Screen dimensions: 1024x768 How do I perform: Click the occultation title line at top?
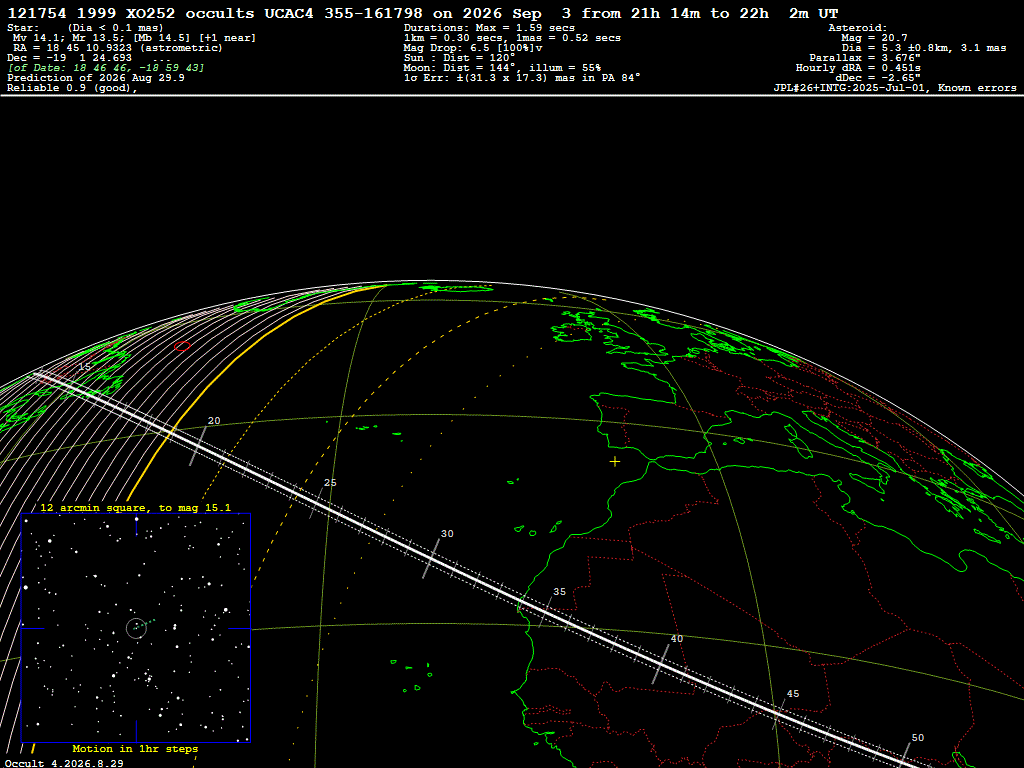point(423,13)
